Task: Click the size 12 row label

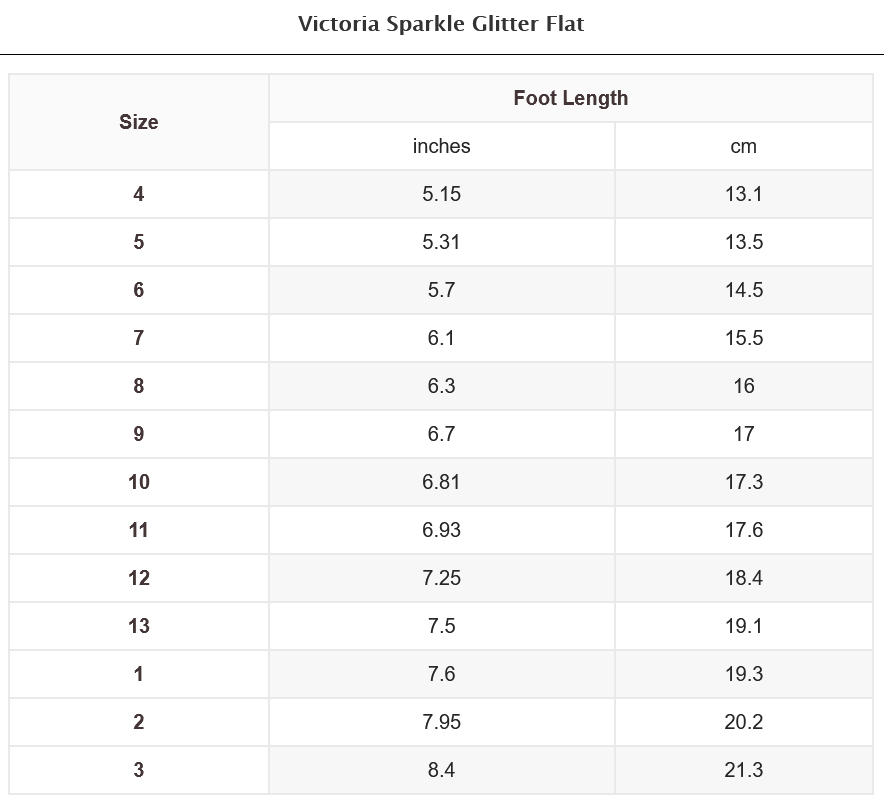Action: 139,578
